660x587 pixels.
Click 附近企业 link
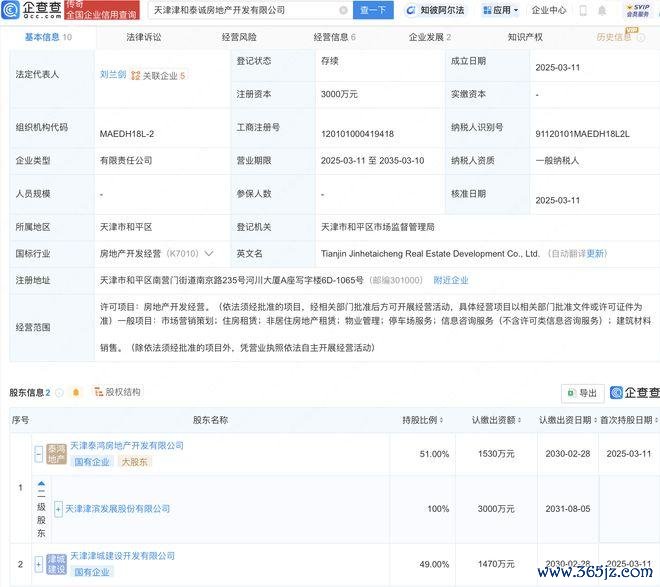click(451, 280)
